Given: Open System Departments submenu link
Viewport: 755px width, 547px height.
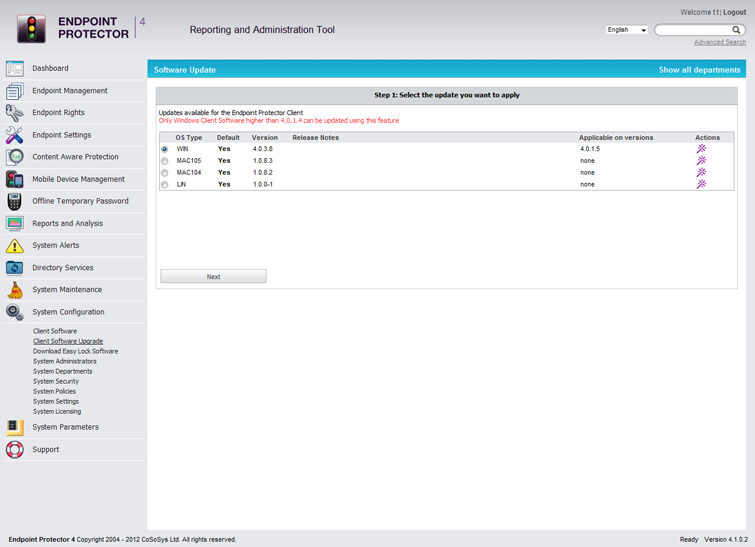Looking at the screenshot, I should click(63, 372).
